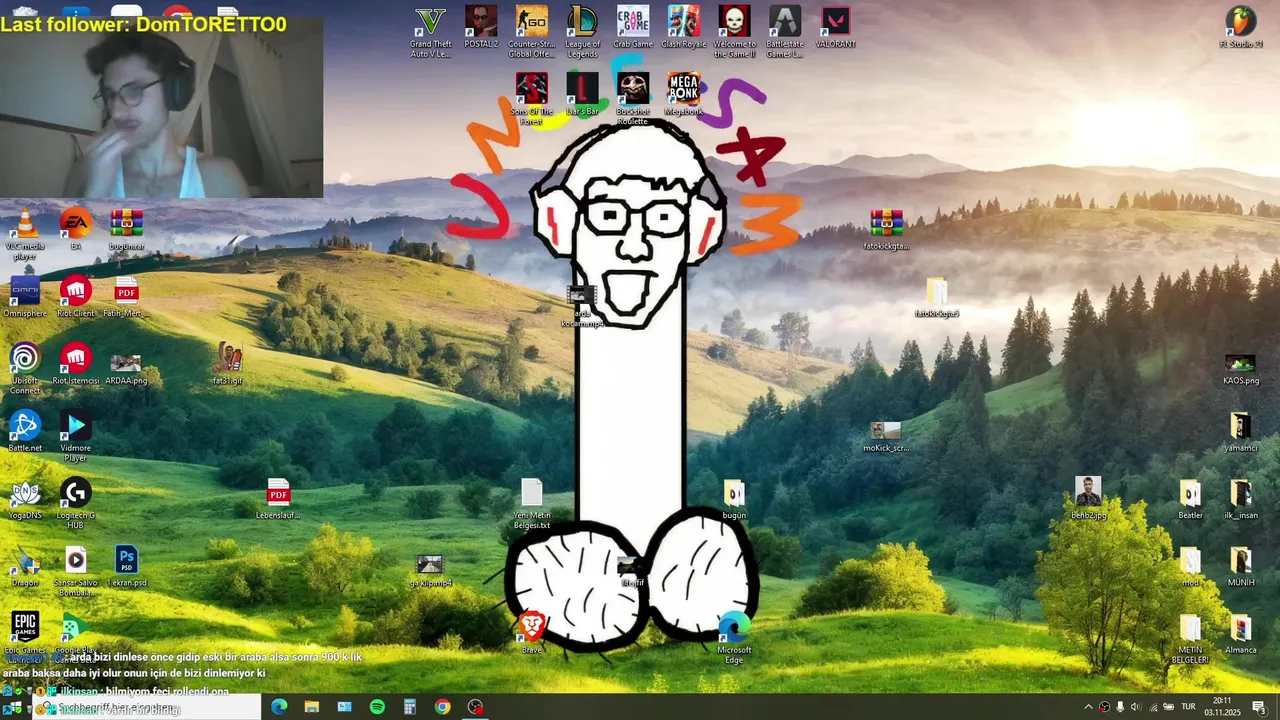The image size is (1280, 720).
Task: Launch the VALORANT desktop shortcut
Action: [836, 28]
